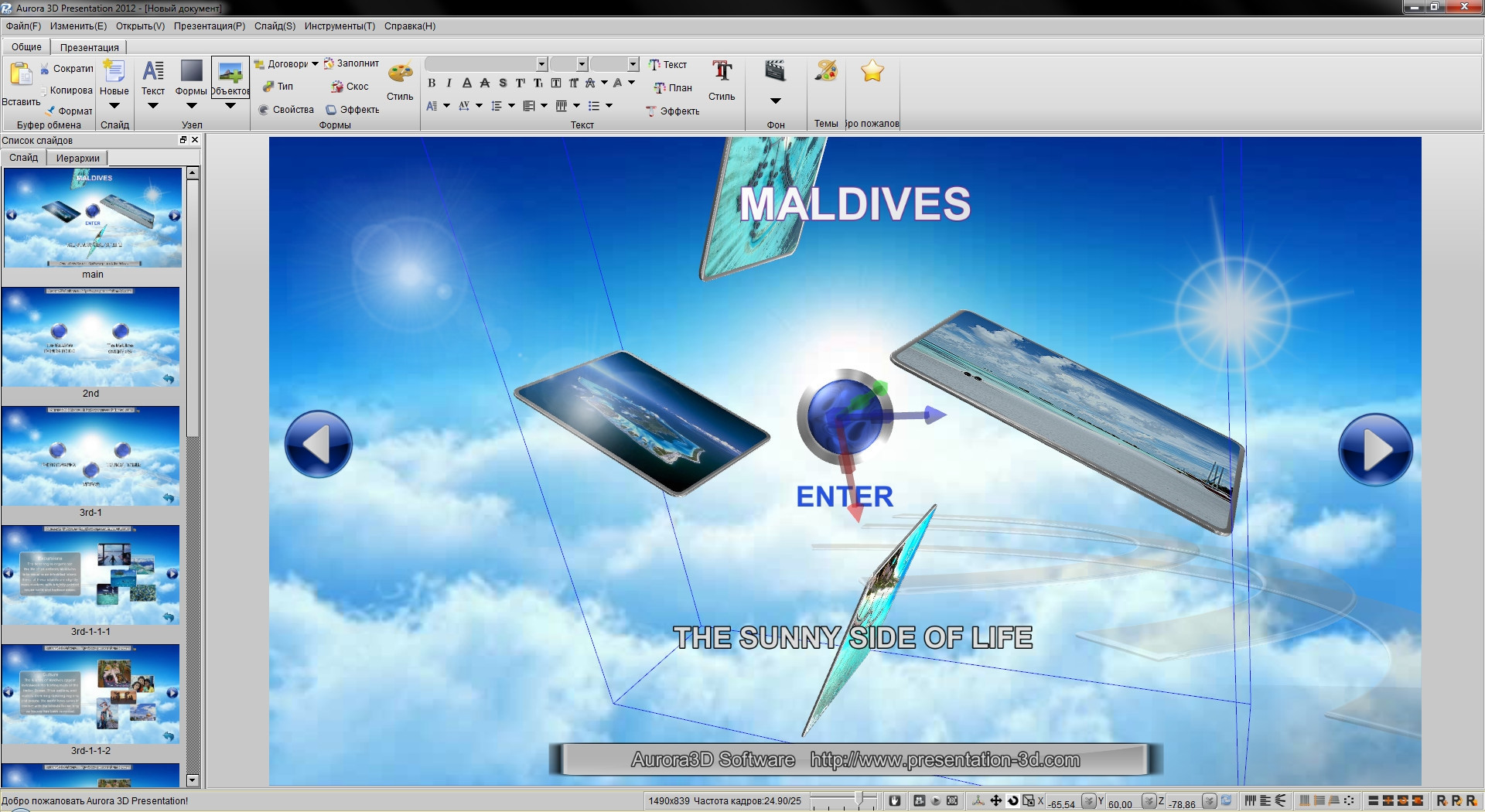1485x812 pixels.
Task: Toggle bold text formatting
Action: click(x=432, y=84)
